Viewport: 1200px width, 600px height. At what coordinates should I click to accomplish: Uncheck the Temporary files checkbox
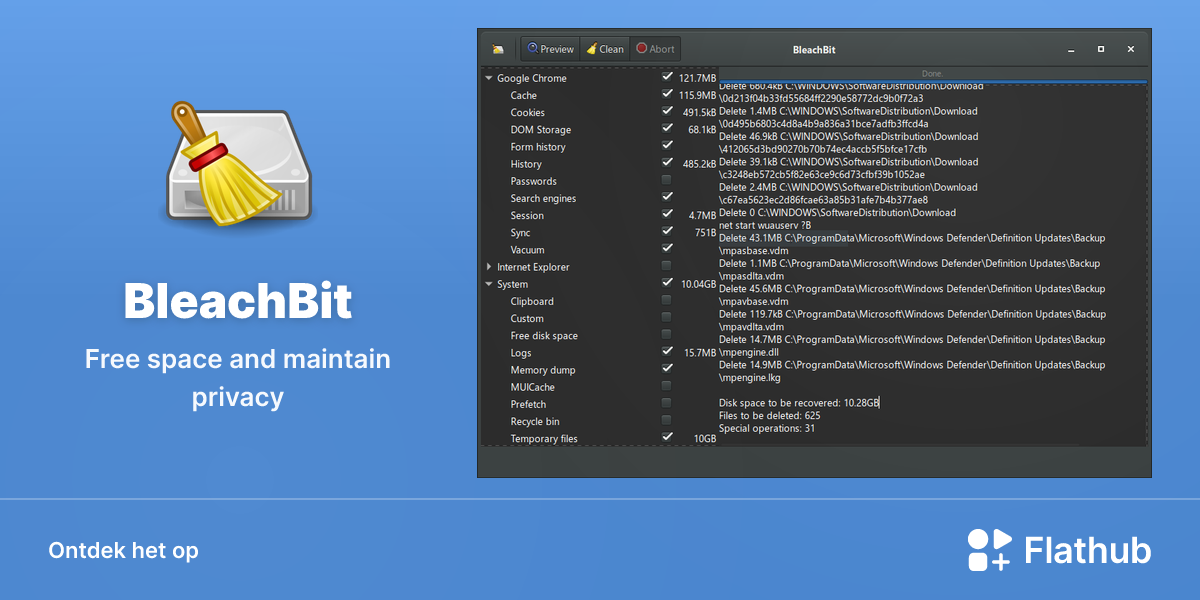point(667,436)
